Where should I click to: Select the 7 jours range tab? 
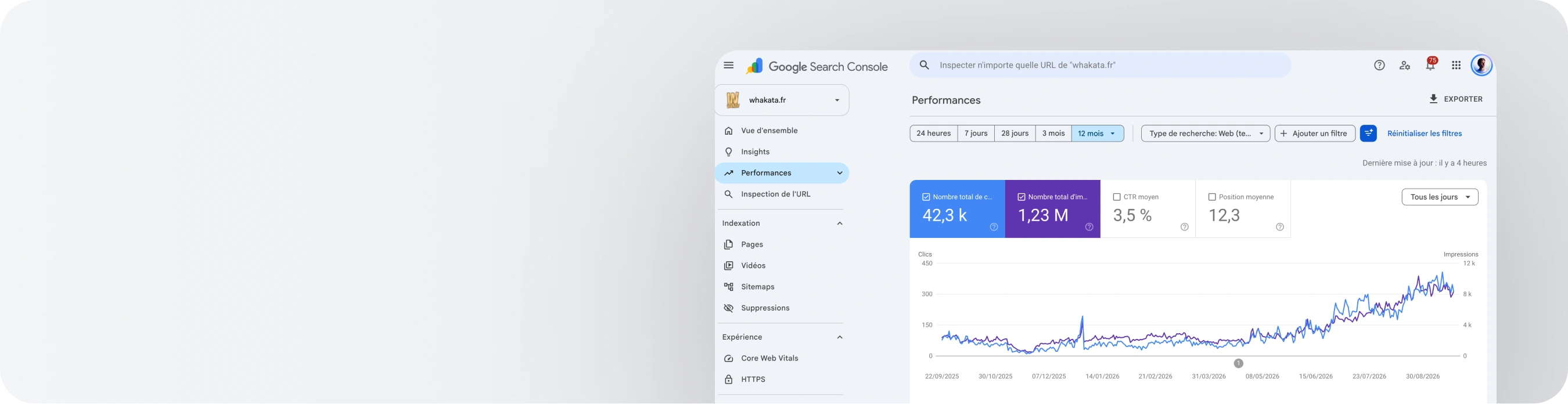click(x=976, y=134)
